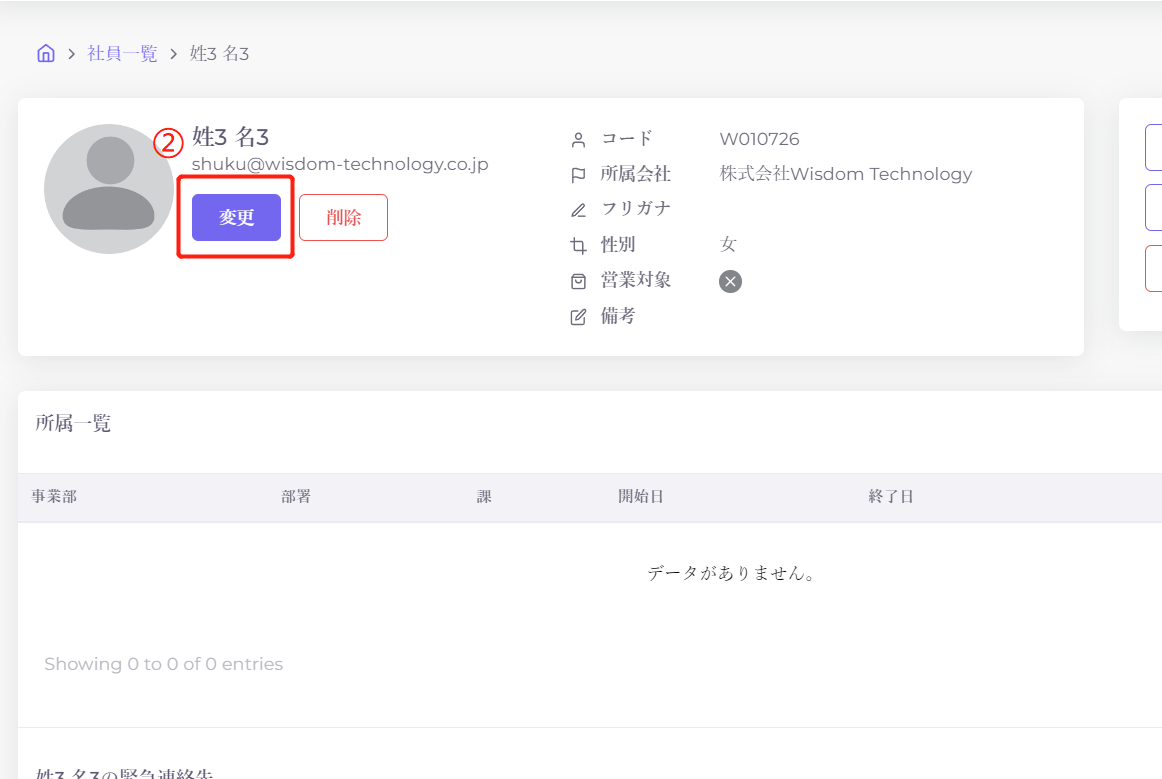Click the home icon in the breadcrumb
1162x779 pixels.
coord(45,54)
